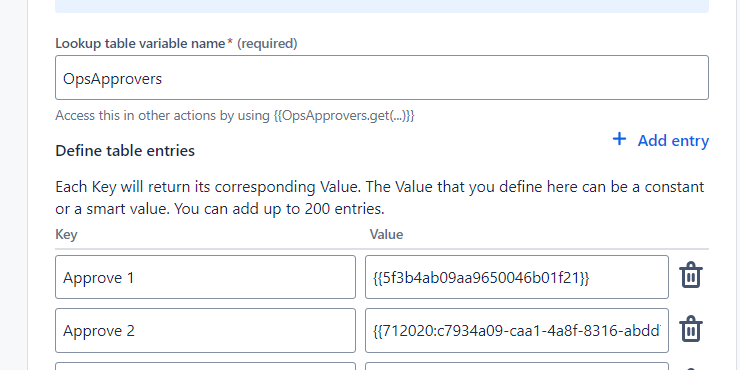Select the partially visible third value field
The width and height of the screenshot is (740, 370).
[x=517, y=366]
